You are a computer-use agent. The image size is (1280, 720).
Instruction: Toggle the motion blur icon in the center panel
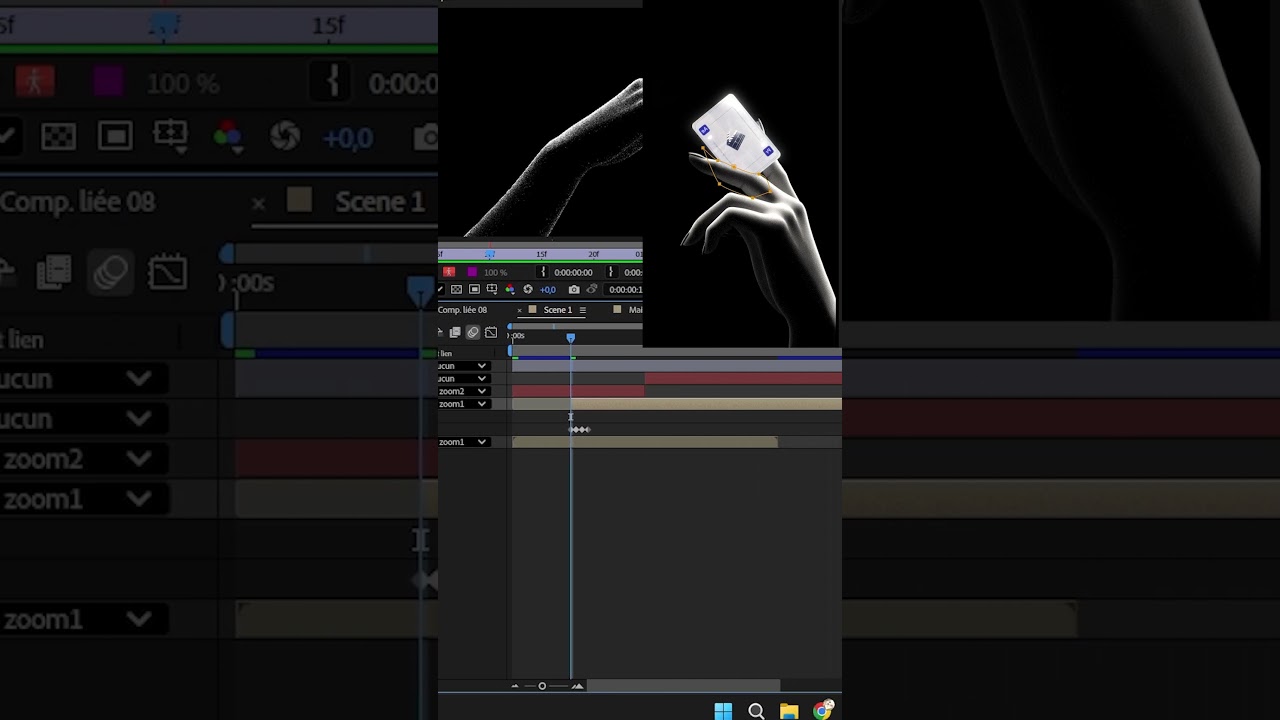pyautogui.click(x=473, y=332)
